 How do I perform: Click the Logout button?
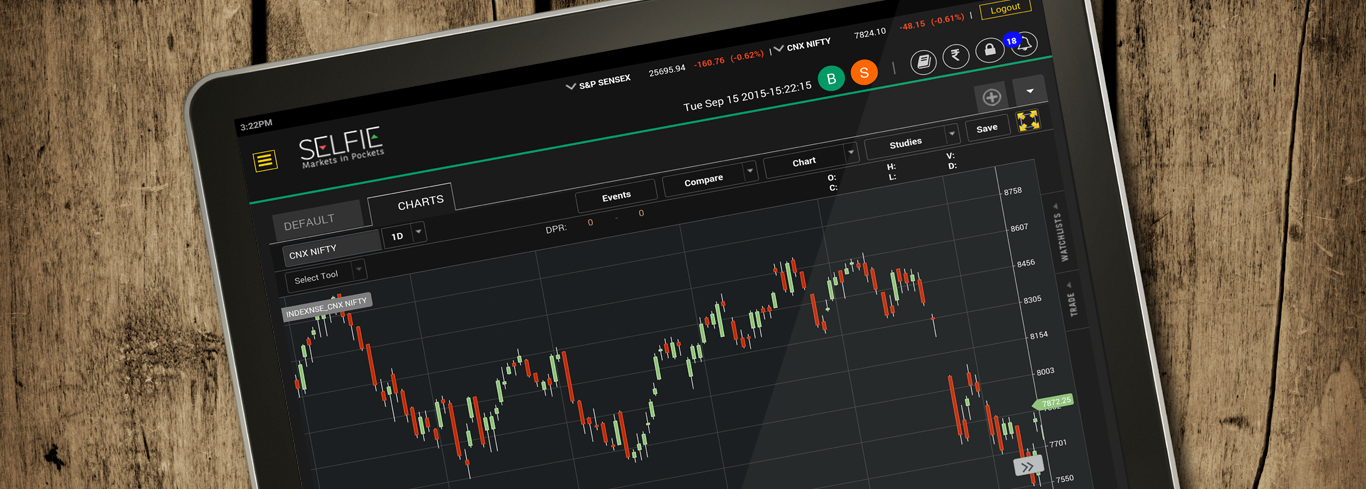click(1005, 8)
